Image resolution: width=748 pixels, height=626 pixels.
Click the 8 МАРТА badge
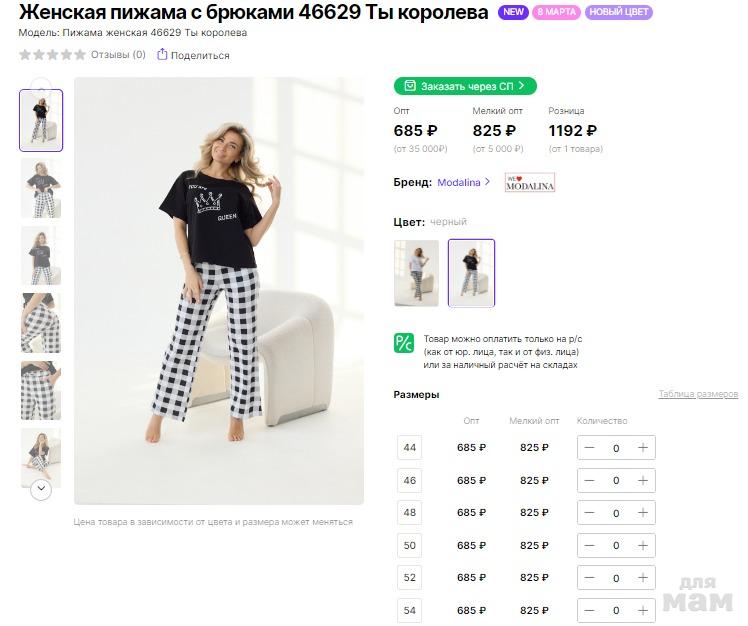556,13
